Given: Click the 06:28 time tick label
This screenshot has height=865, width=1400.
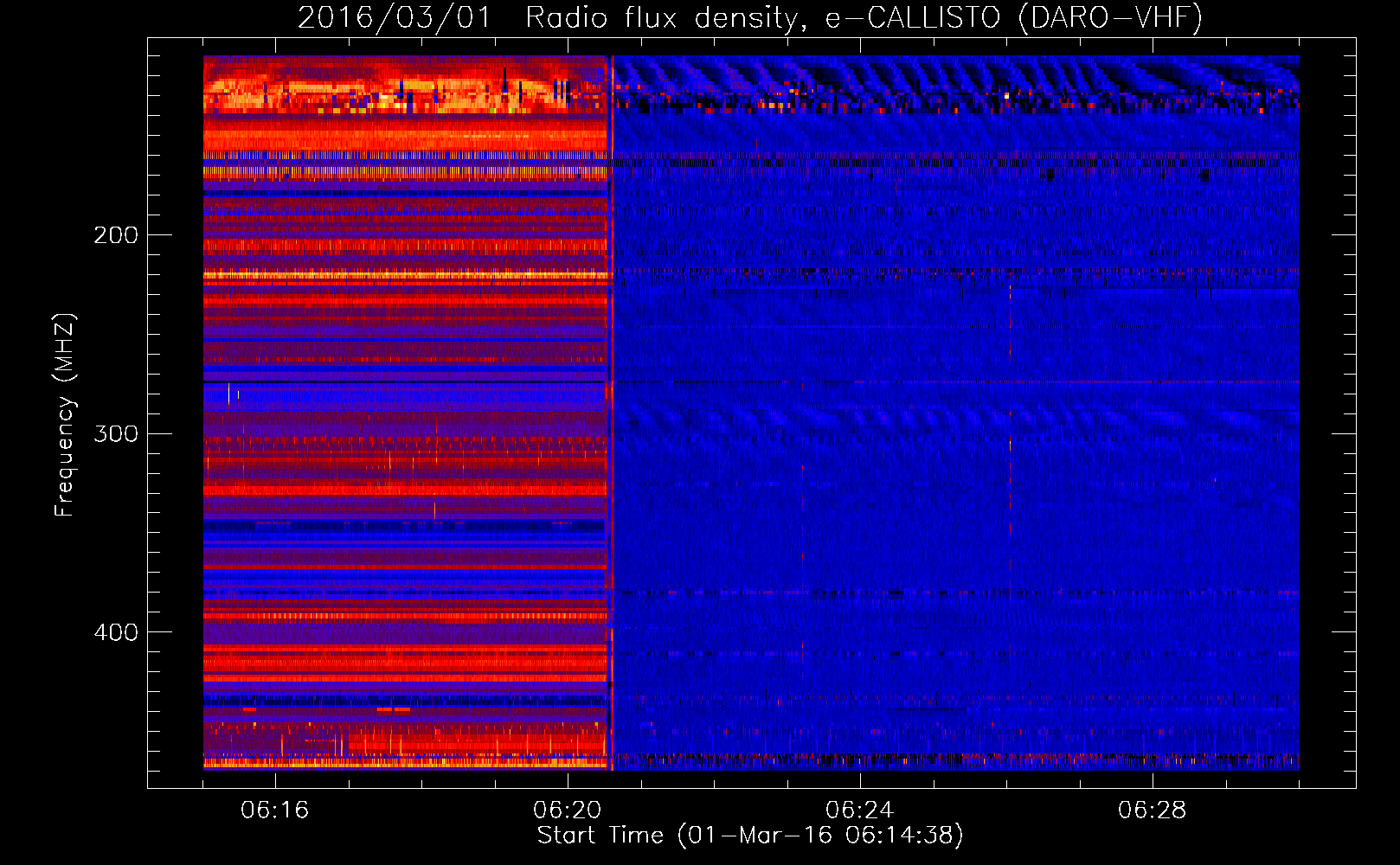Looking at the screenshot, I should (x=1152, y=810).
